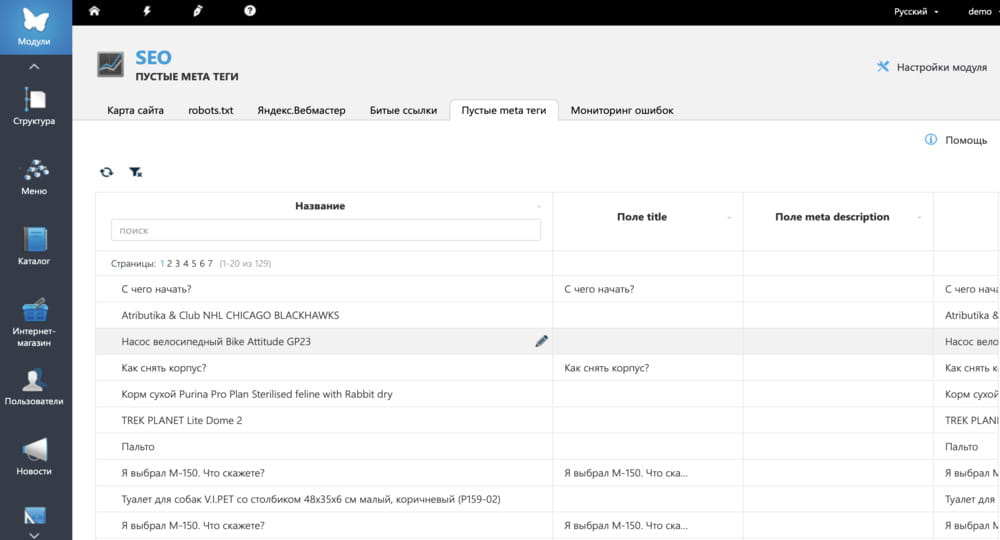
Task: Click the lightning bolt icon in top bar
Action: [146, 11]
